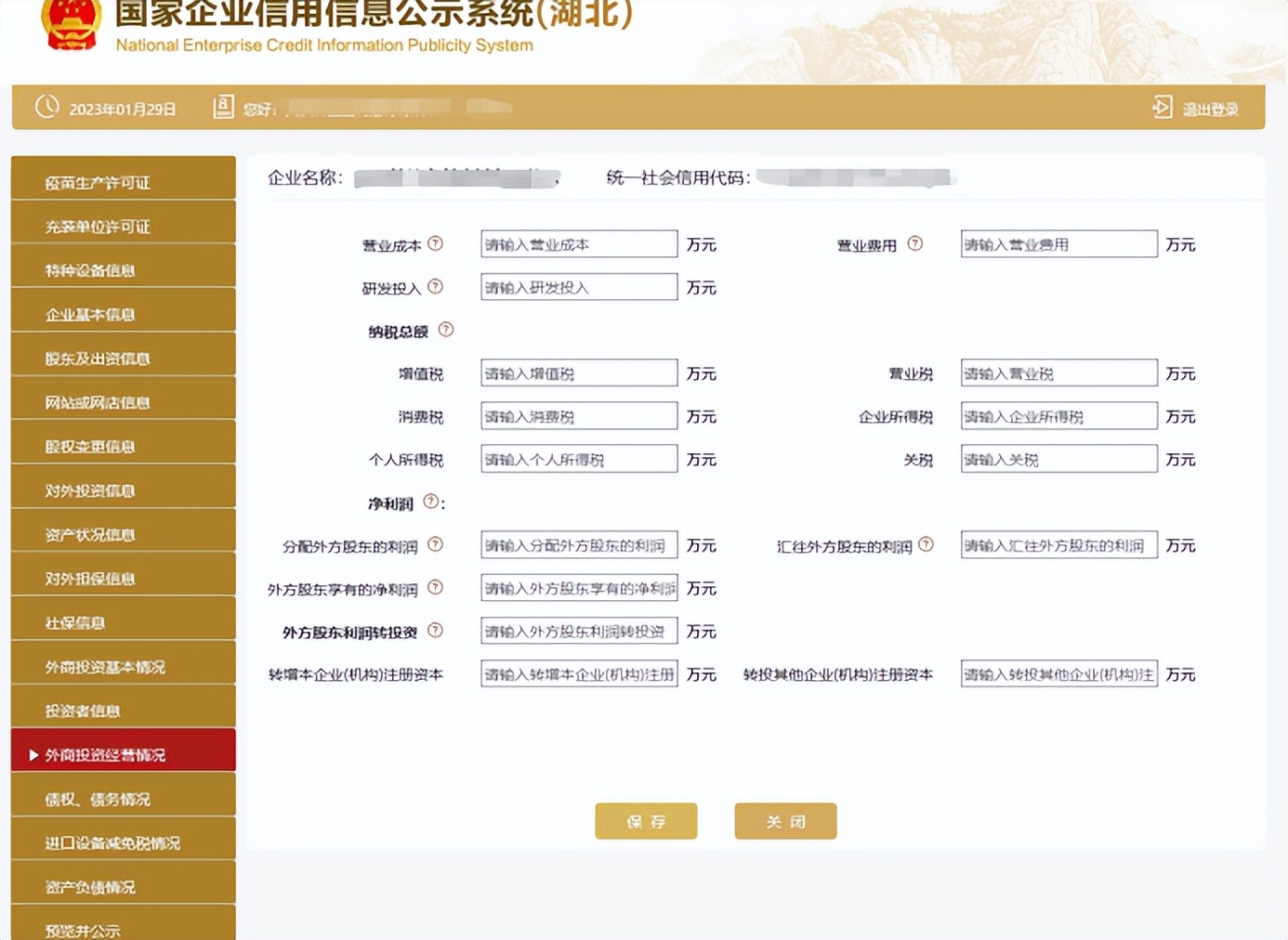Click the 个人所得税 input box
The width and height of the screenshot is (1288, 940).
coord(577,458)
